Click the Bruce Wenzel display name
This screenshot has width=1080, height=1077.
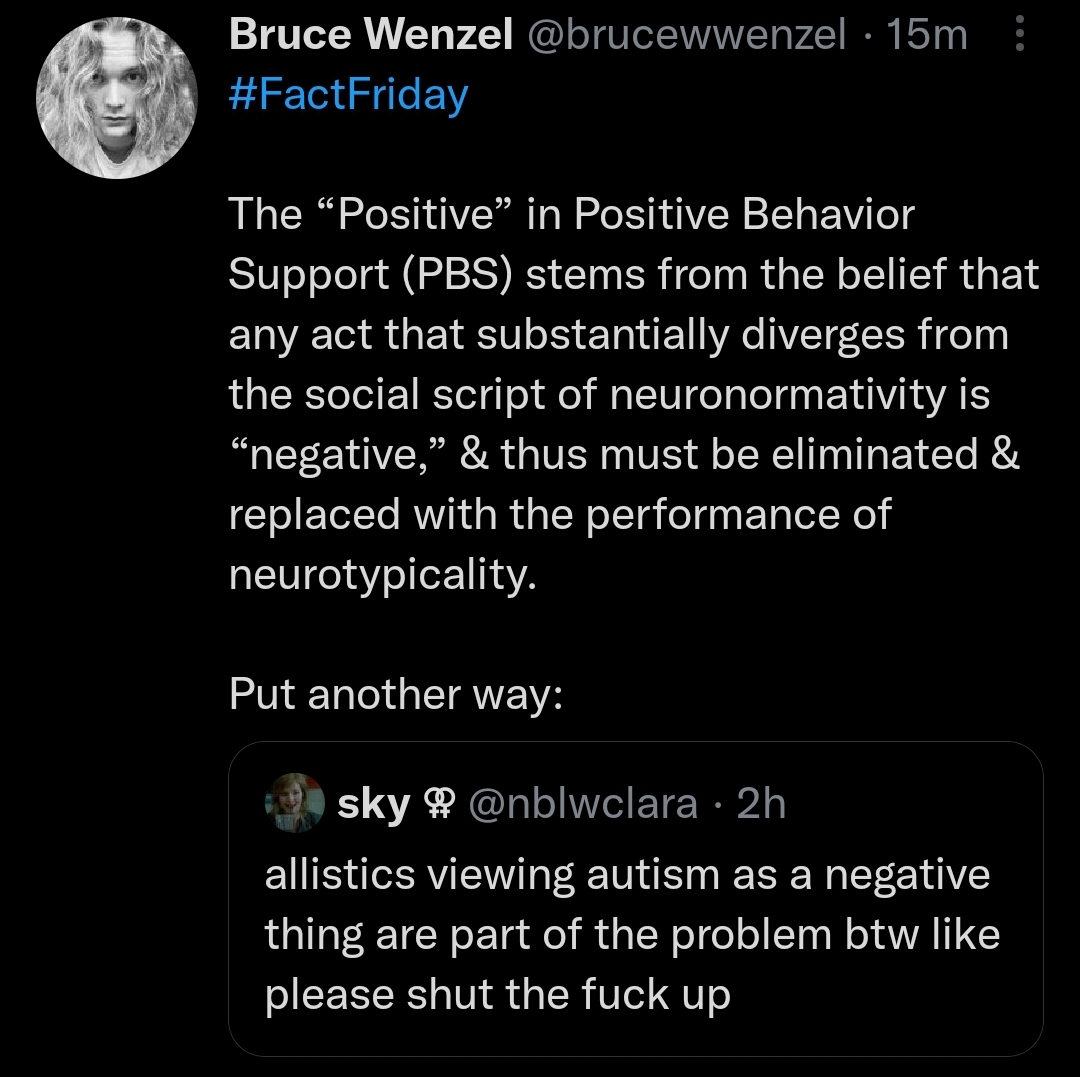pyautogui.click(x=370, y=36)
